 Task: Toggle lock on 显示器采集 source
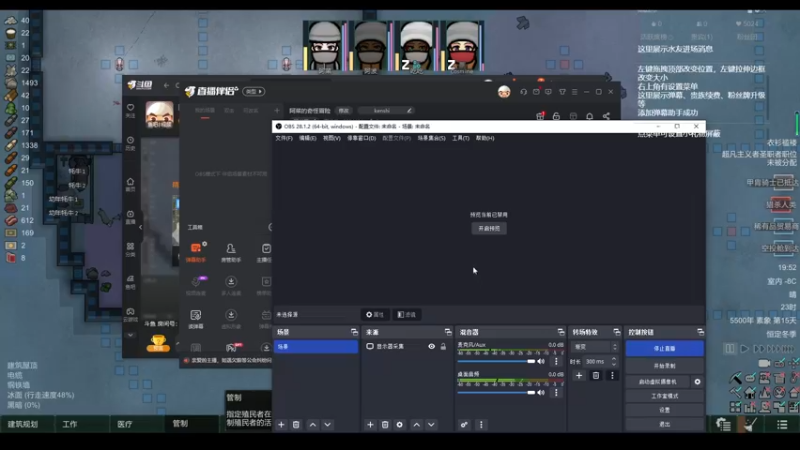point(443,346)
